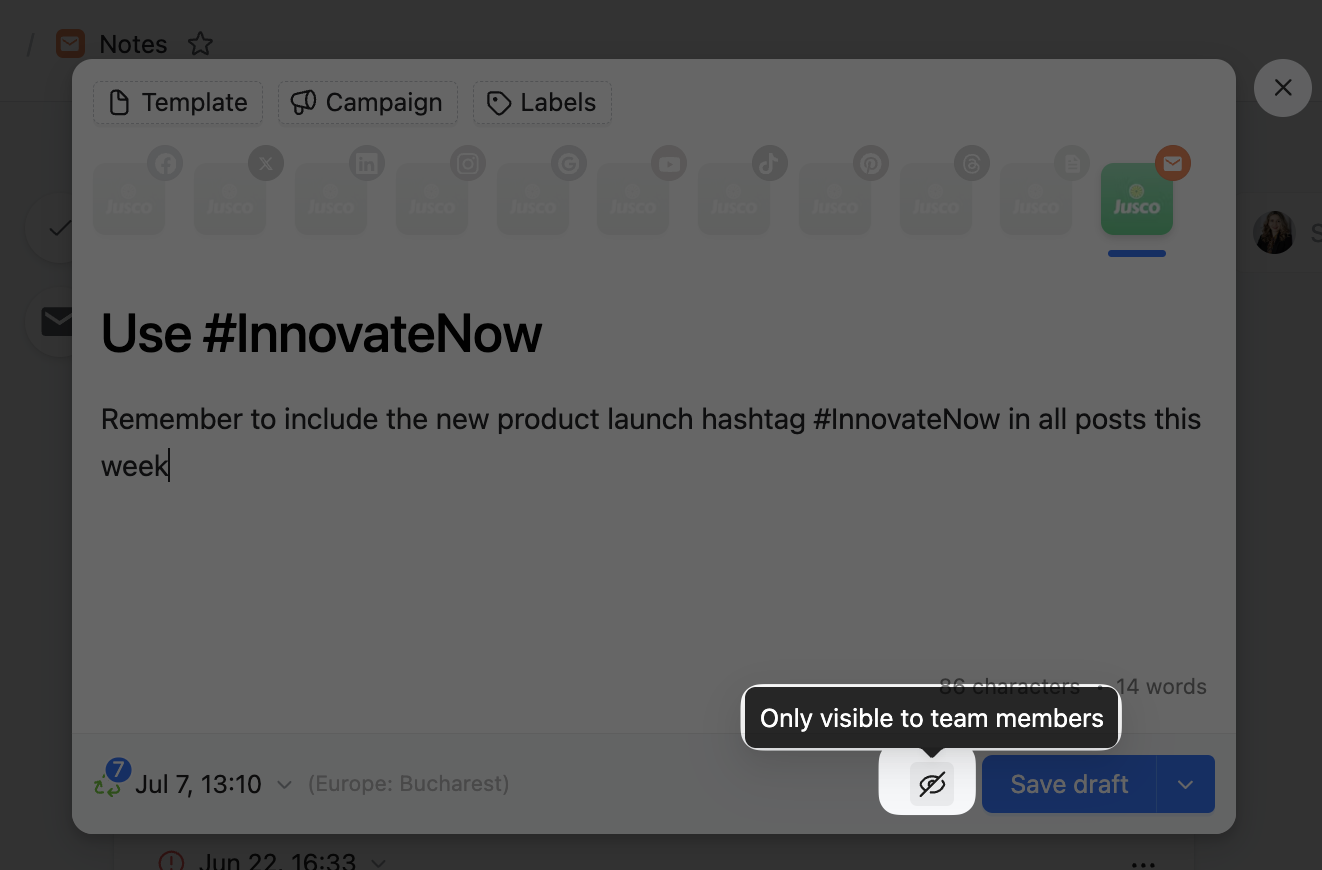
Task: Open the Campaign option
Action: tap(367, 103)
